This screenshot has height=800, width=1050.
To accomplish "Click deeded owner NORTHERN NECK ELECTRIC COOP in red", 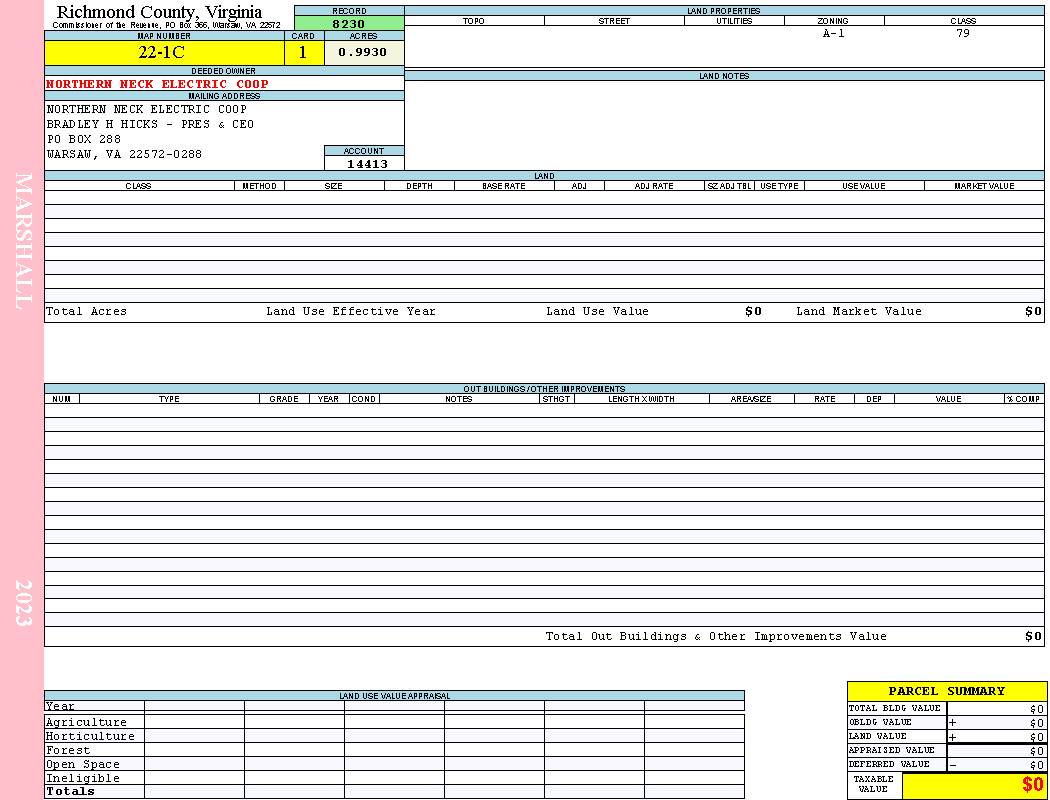I will coord(157,84).
